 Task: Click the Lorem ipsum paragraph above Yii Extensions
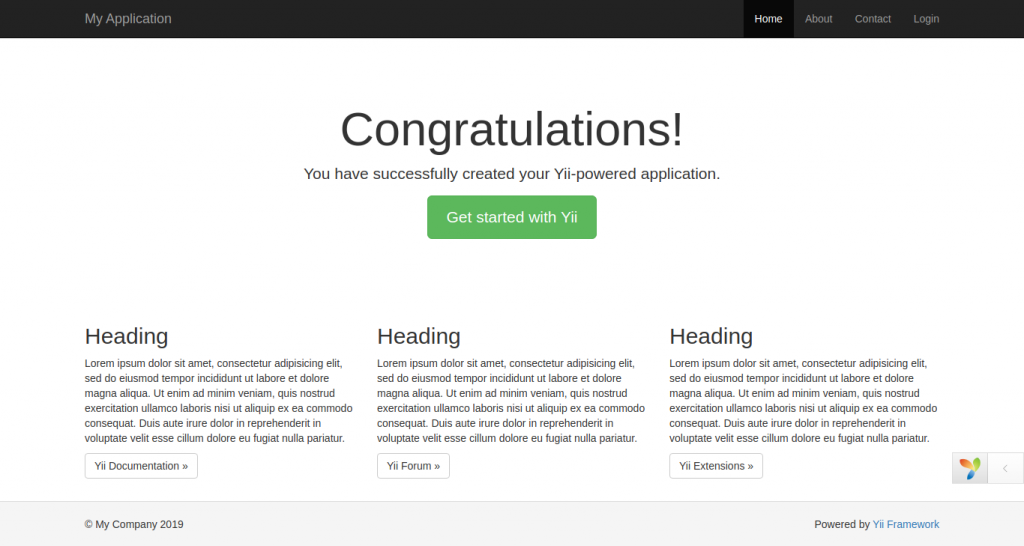[803, 401]
